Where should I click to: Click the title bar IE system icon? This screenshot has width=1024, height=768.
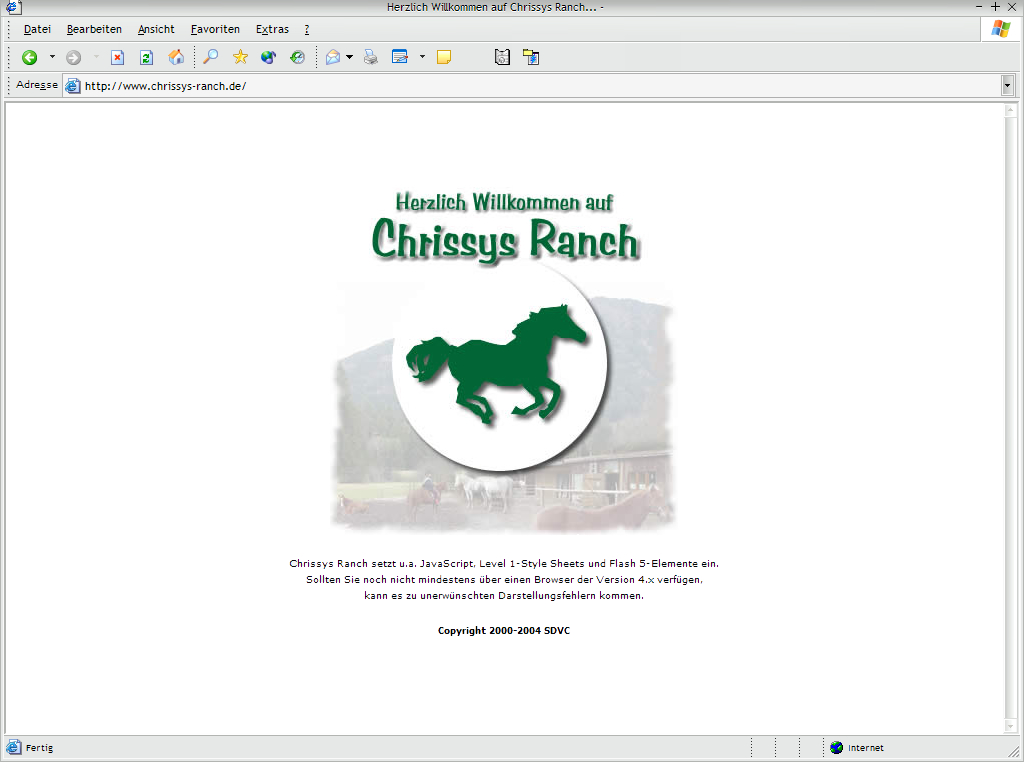(x=14, y=8)
